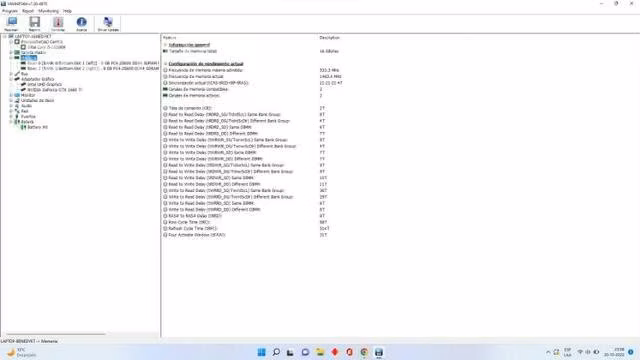The image size is (640, 360).
Task: Click the Wi-Fi icon in system tray
Action: 580,352
